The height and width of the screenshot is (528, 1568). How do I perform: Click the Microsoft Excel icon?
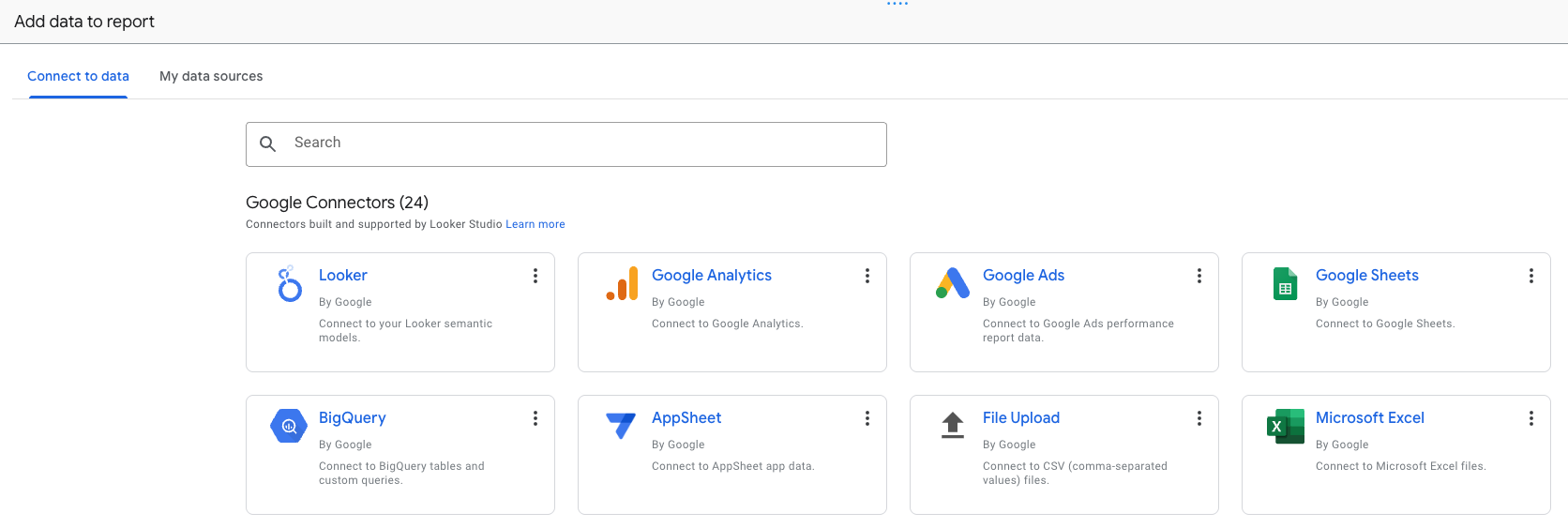click(x=1285, y=426)
